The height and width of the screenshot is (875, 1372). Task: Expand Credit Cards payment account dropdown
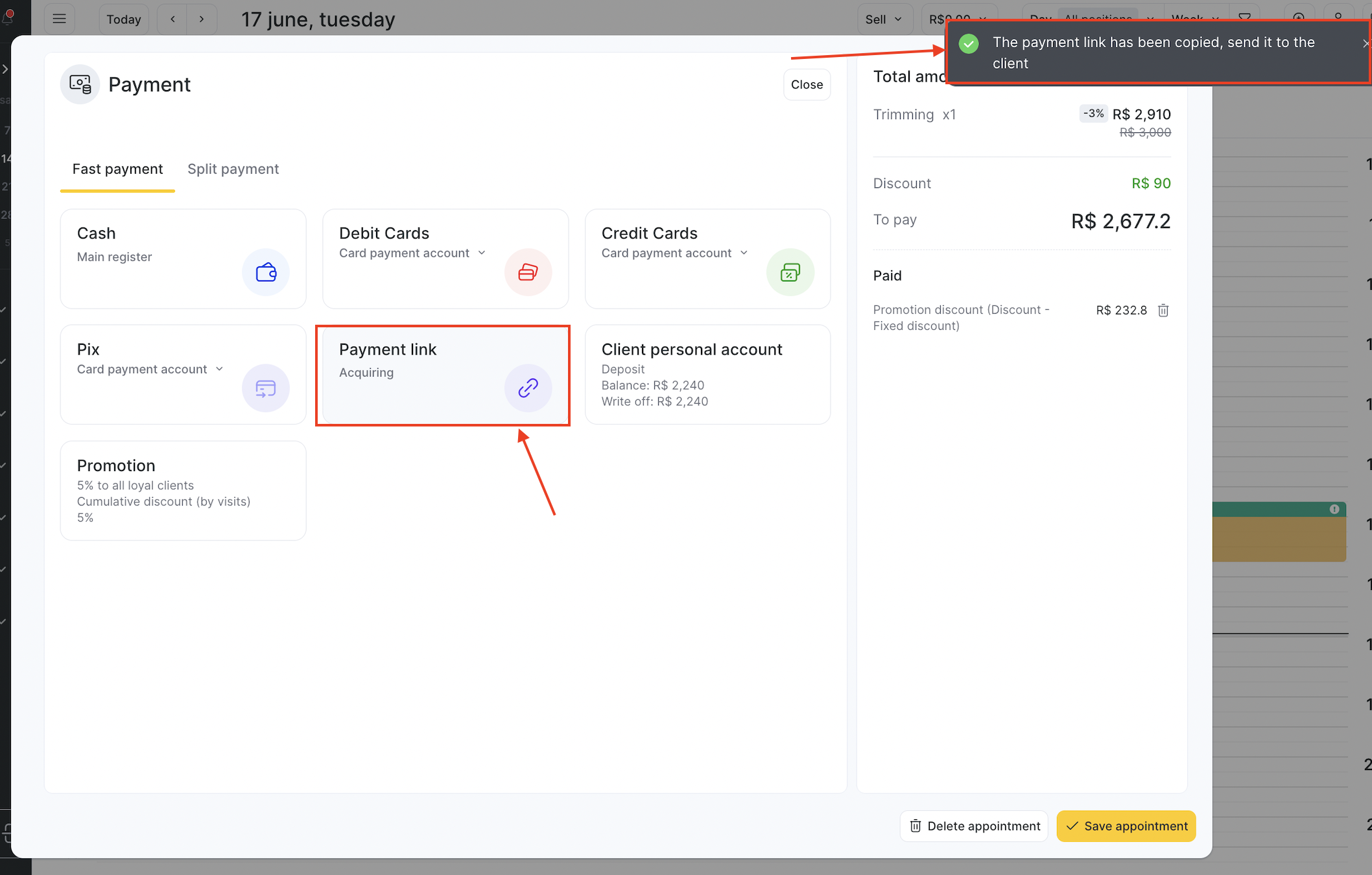(x=675, y=253)
